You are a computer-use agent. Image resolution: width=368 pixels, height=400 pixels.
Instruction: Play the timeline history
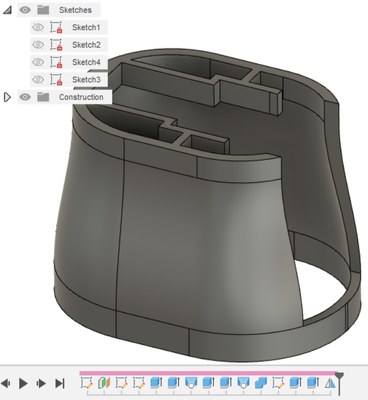pos(23,383)
